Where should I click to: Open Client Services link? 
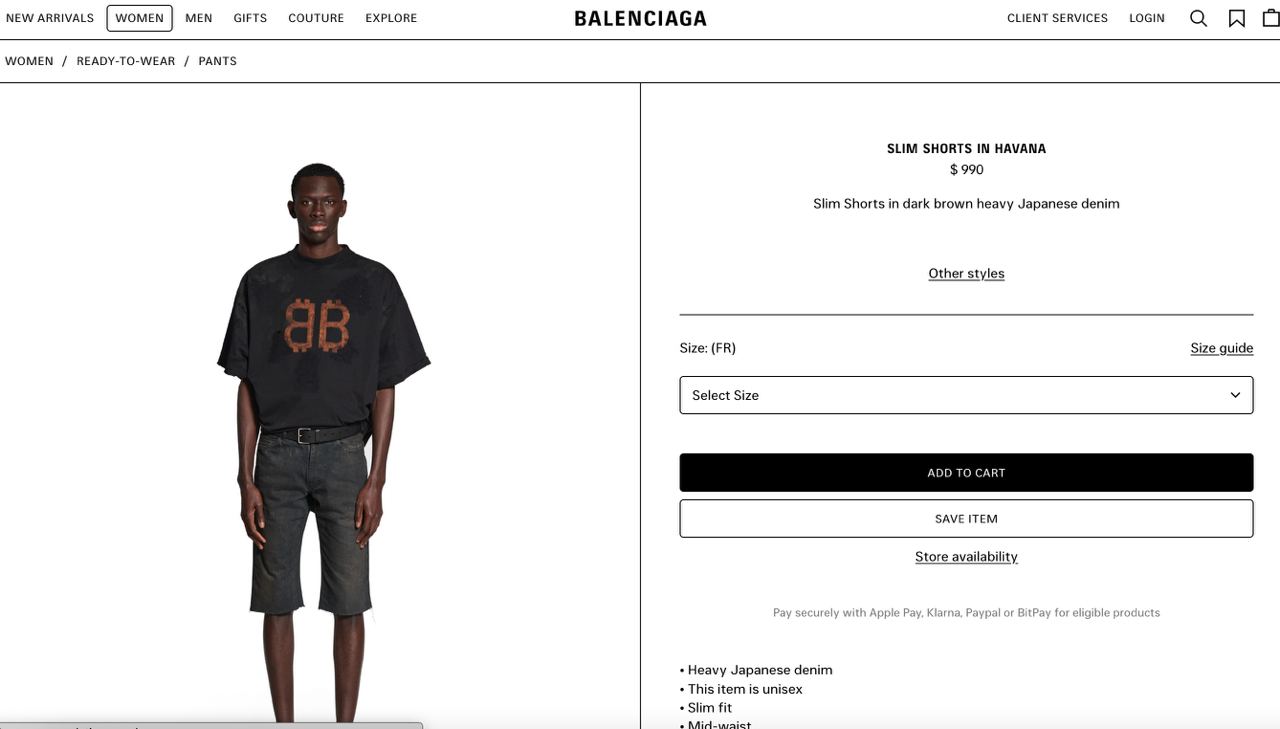pyautogui.click(x=1057, y=18)
